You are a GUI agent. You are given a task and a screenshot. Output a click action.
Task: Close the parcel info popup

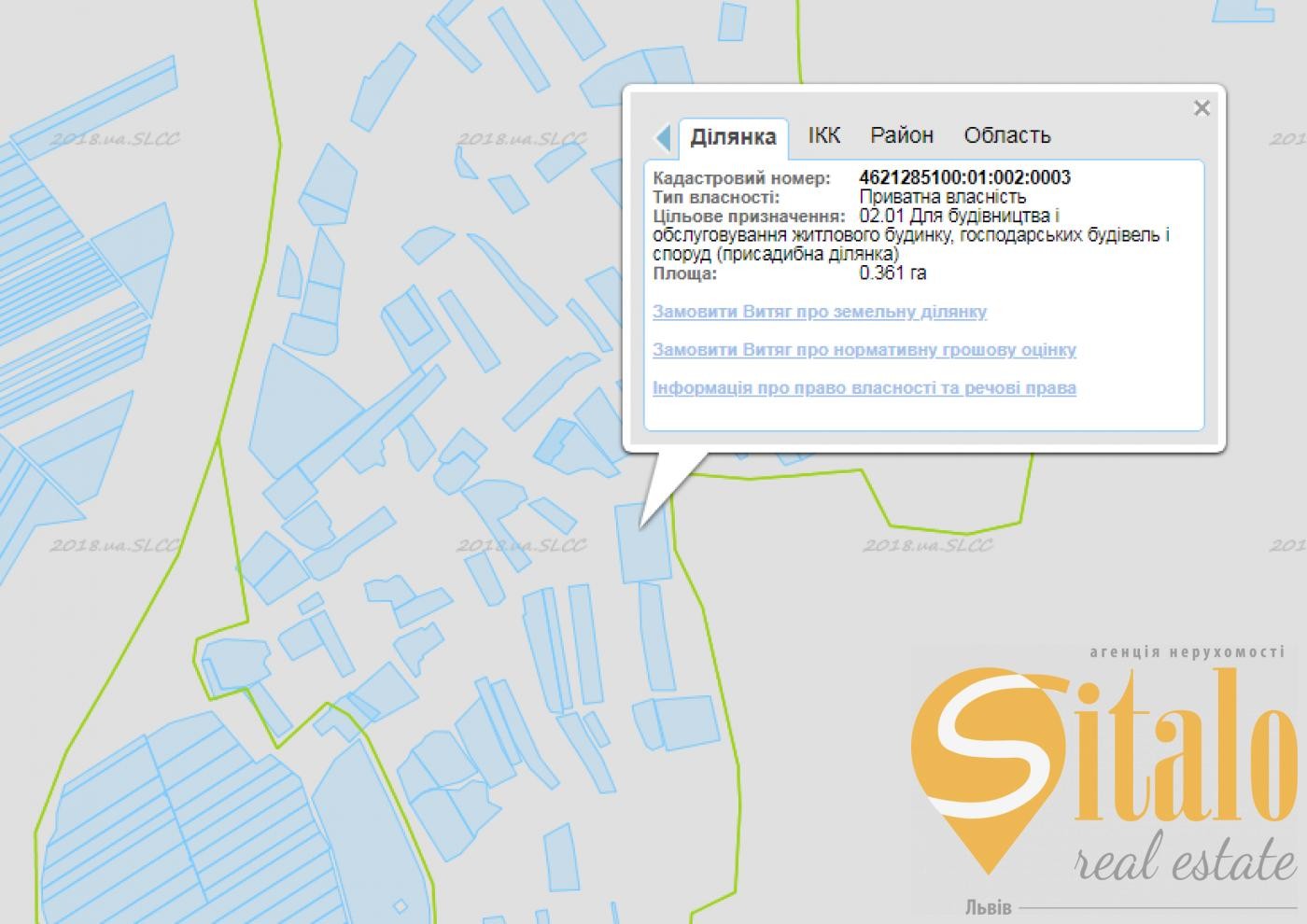click(1202, 108)
